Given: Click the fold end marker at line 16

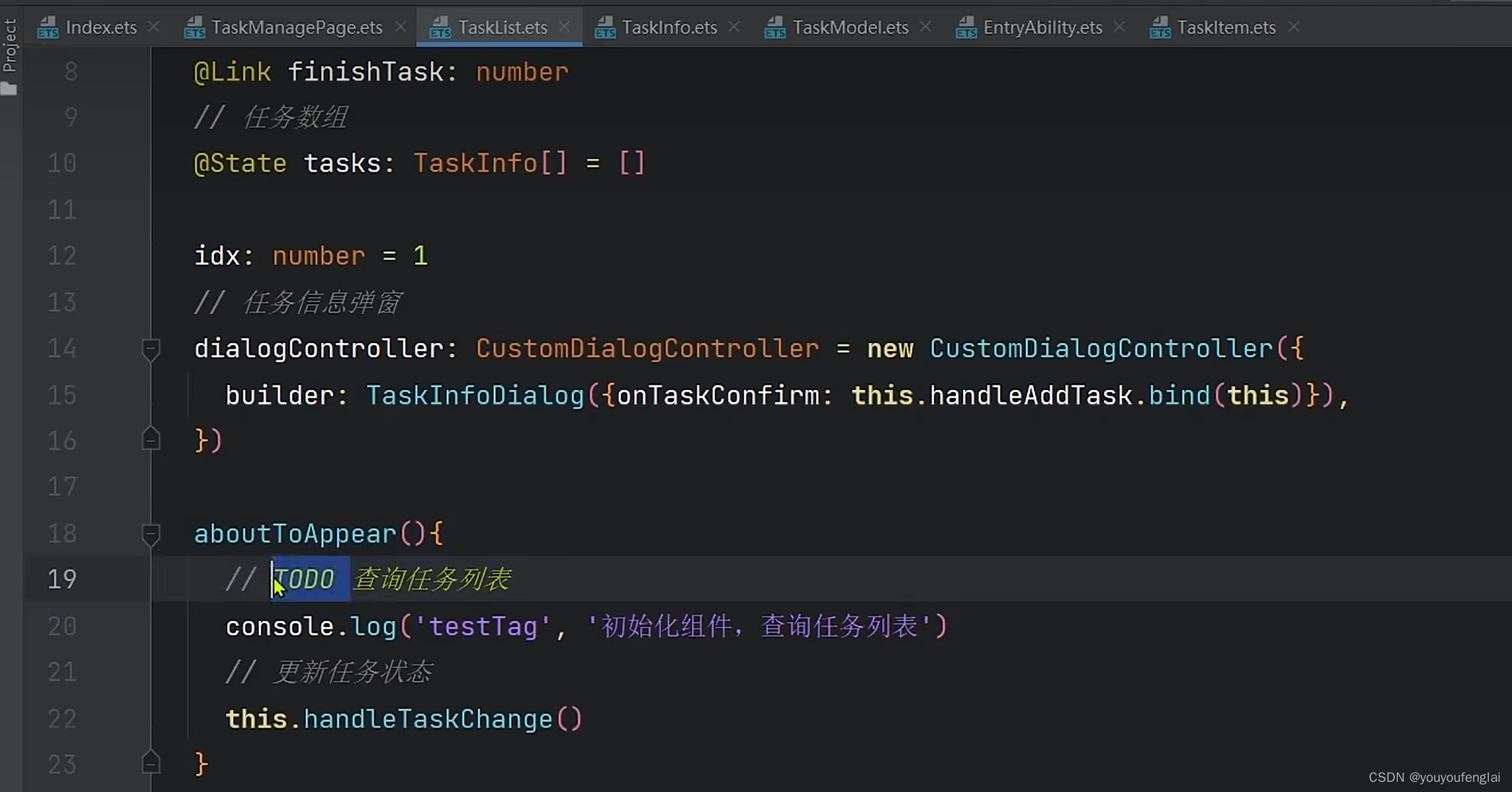Looking at the screenshot, I should 151,439.
